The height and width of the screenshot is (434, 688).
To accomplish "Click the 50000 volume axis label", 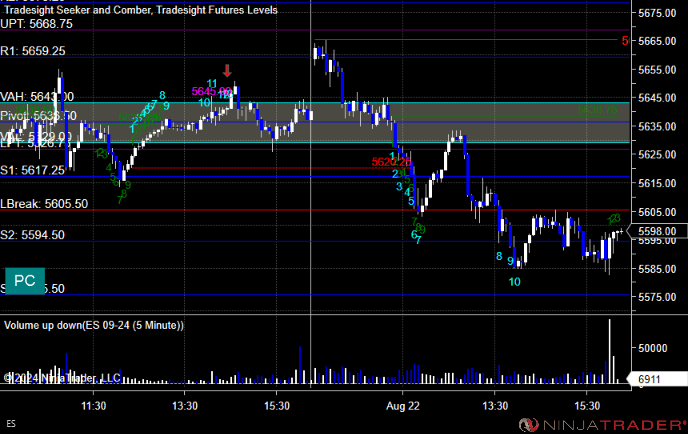I will (652, 348).
